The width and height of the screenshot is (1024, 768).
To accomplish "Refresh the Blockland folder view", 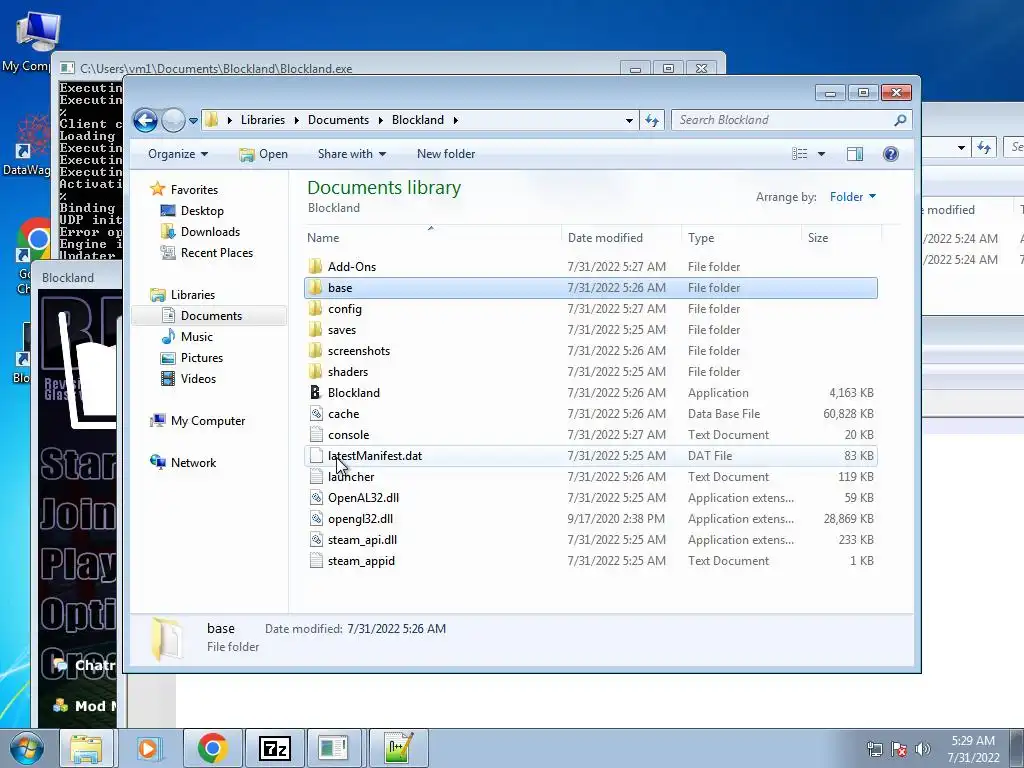I will [x=652, y=120].
